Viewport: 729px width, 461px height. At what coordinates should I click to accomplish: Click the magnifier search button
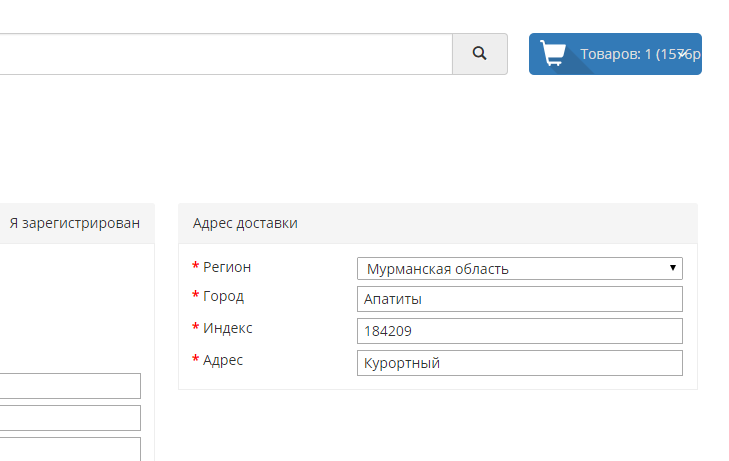coord(479,54)
